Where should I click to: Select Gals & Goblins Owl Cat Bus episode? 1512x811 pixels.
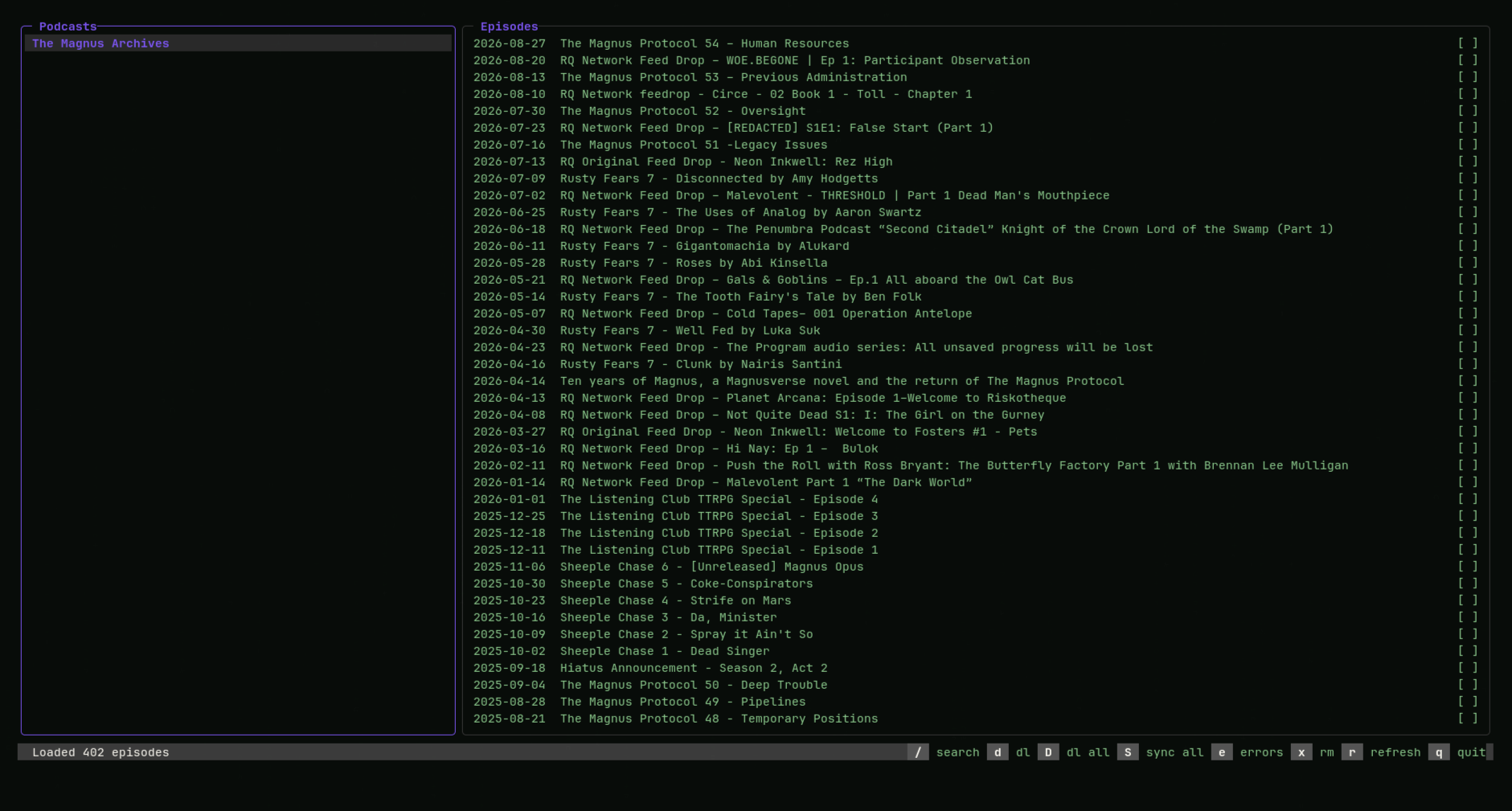(x=976, y=280)
